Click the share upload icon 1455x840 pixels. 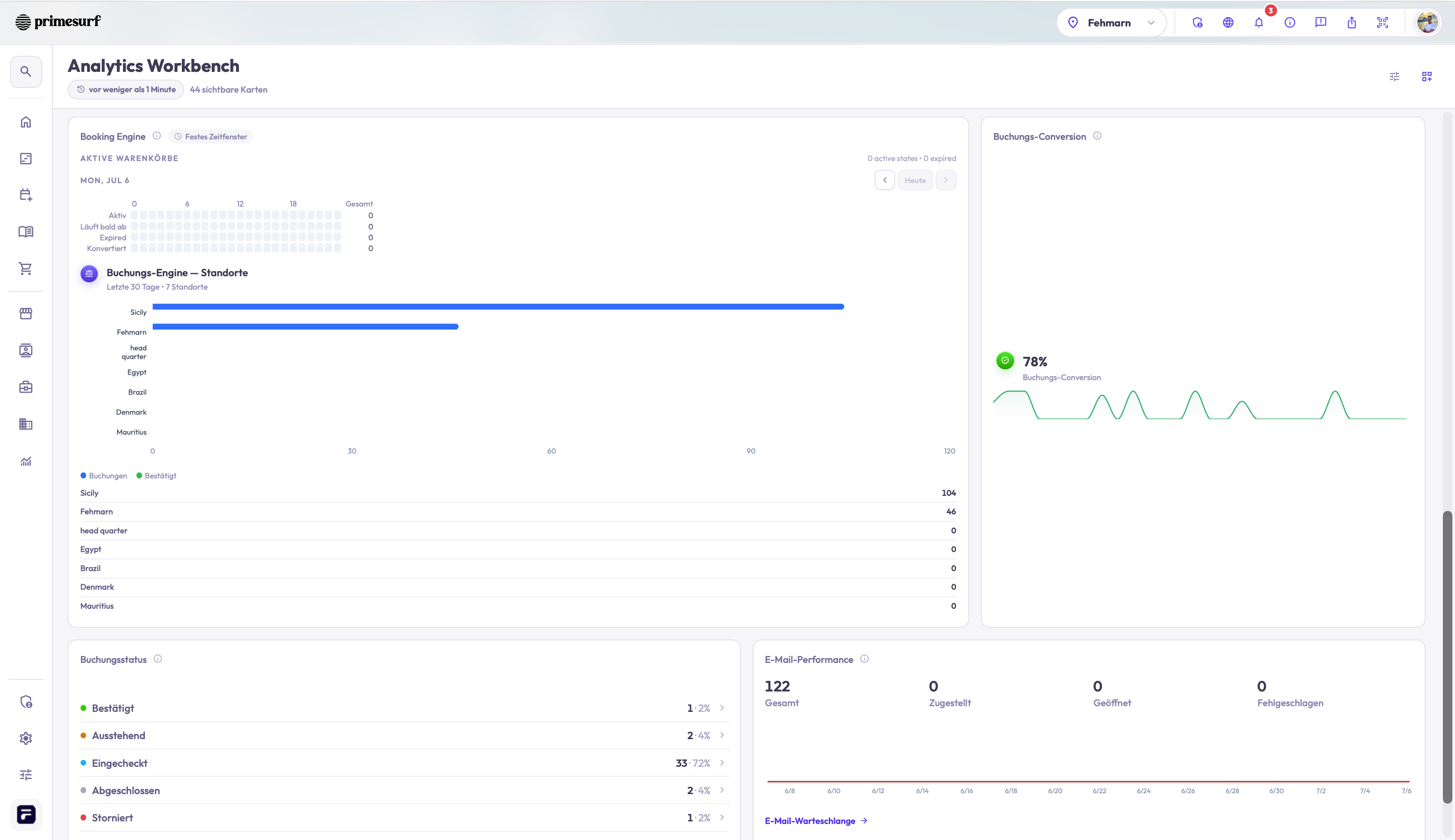(1352, 23)
